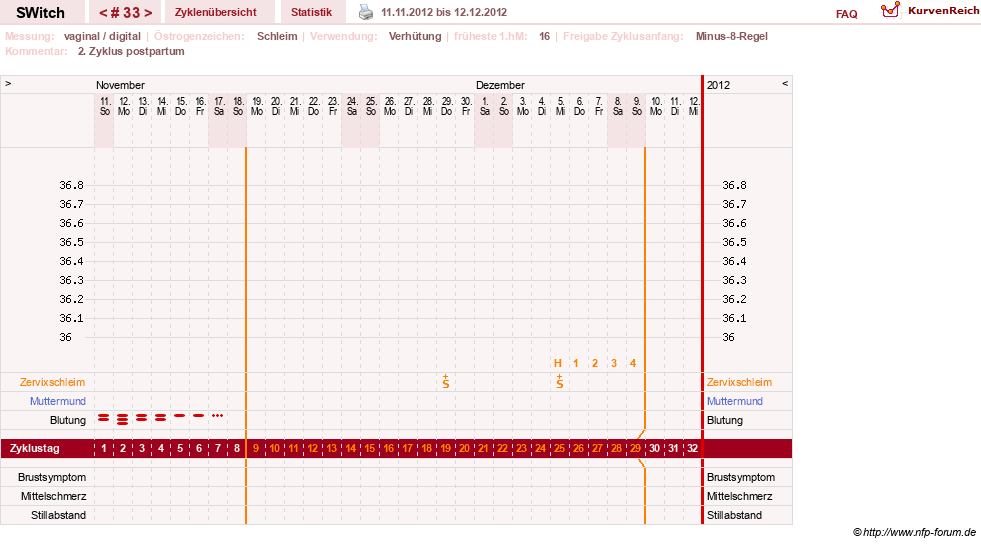Click the left Mittelschmerz row label

(53, 496)
